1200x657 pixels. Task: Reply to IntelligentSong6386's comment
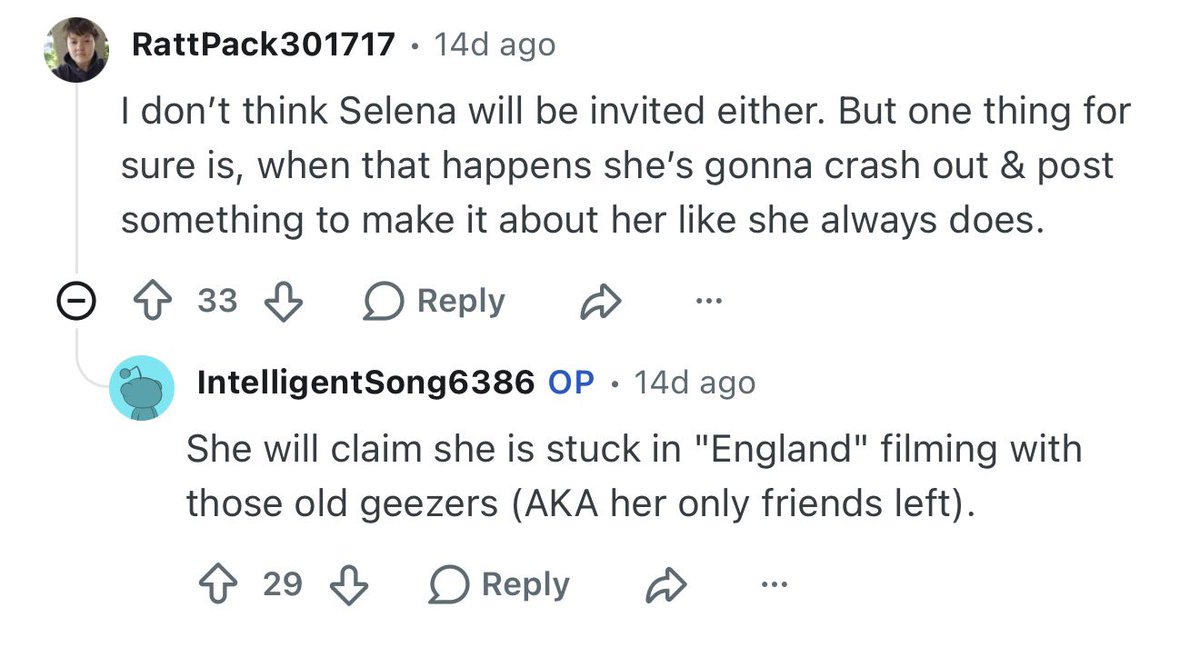tap(500, 584)
